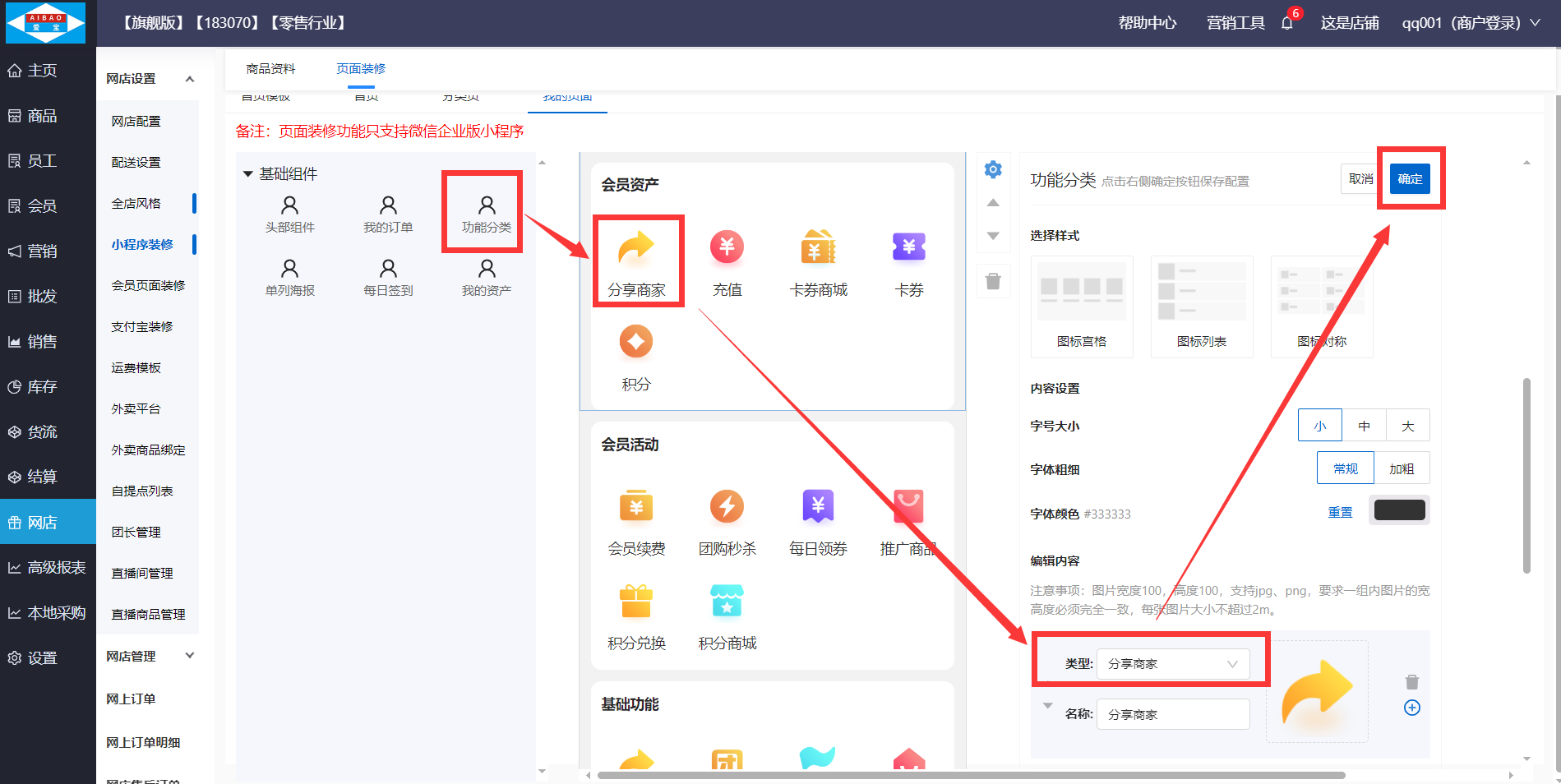Click the blue settings gear icon
Screen dimensions: 1561x784
tap(993, 169)
